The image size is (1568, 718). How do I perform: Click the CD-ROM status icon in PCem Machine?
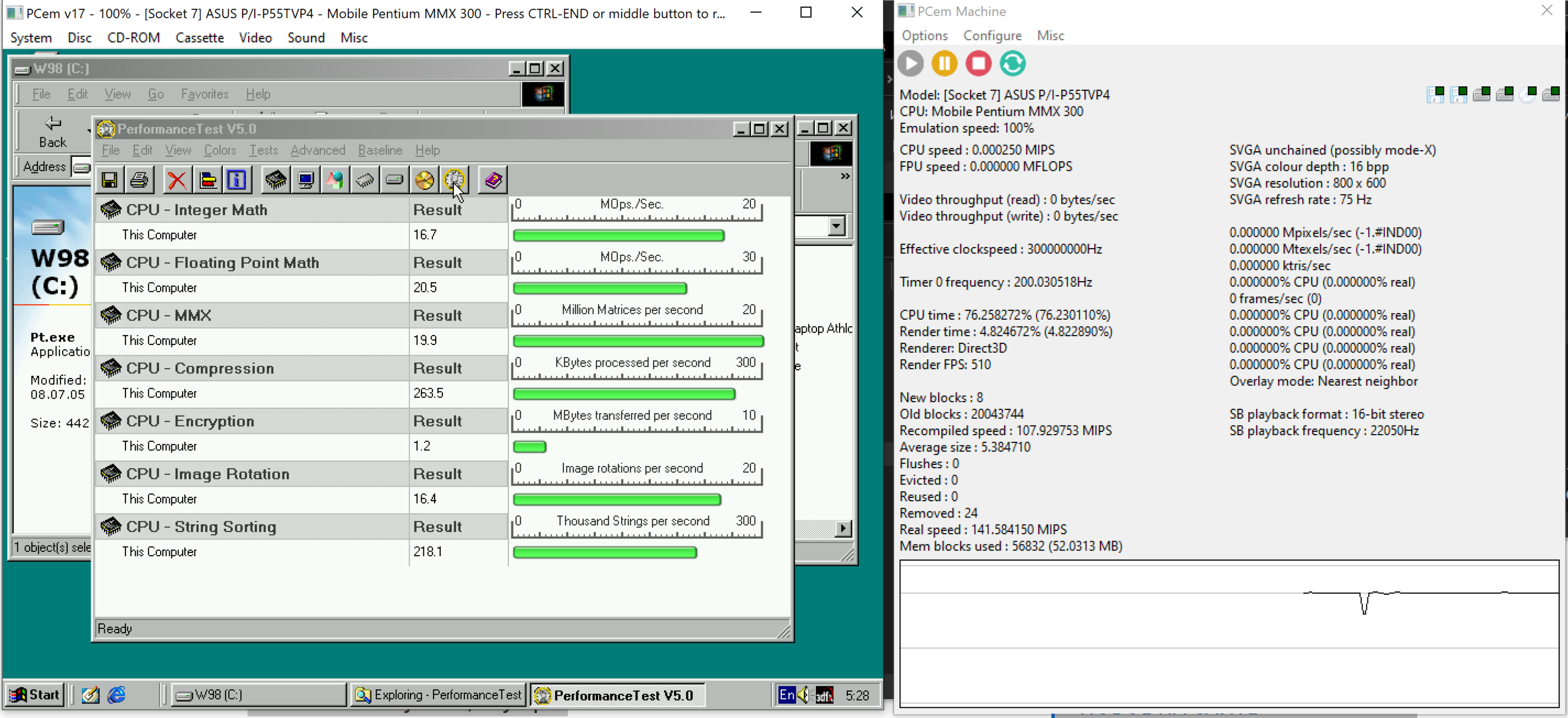click(1528, 95)
